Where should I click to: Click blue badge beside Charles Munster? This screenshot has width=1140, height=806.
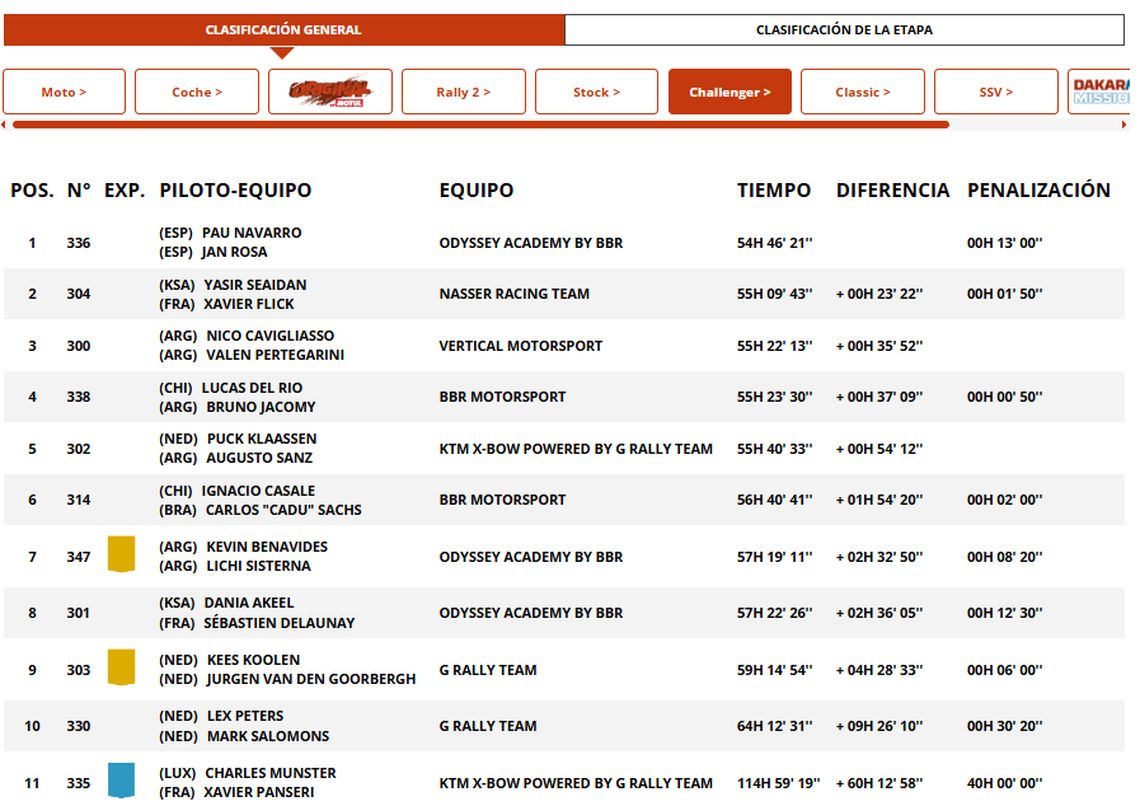point(121,781)
